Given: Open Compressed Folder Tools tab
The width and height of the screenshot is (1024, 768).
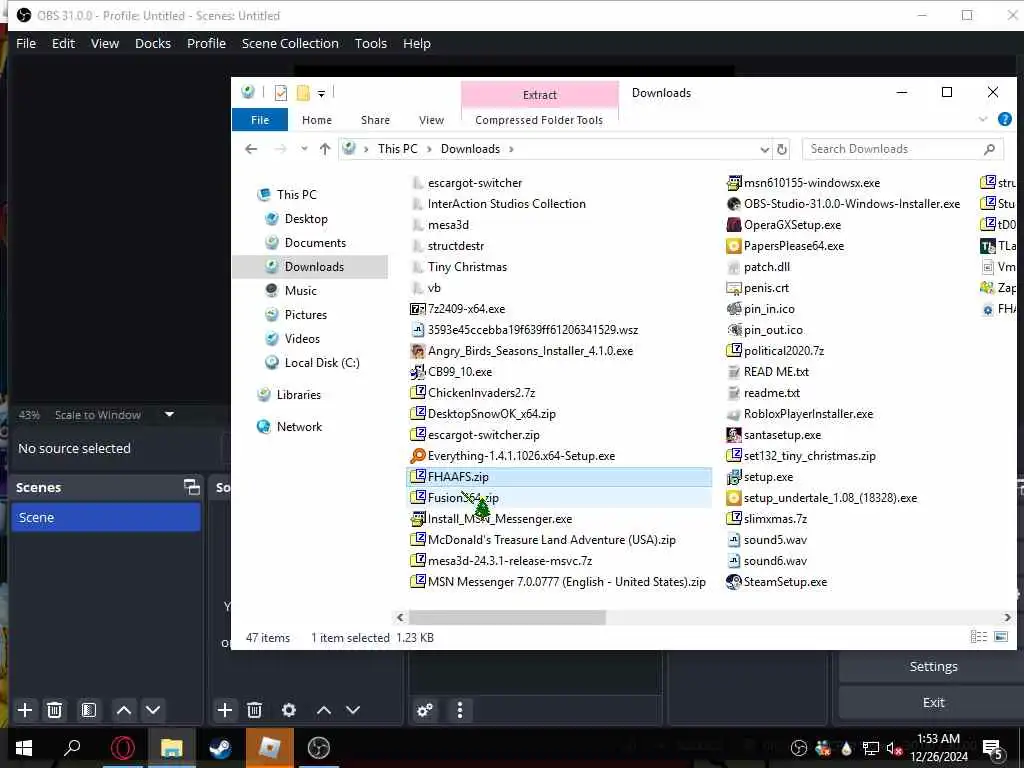Looking at the screenshot, I should [539, 120].
